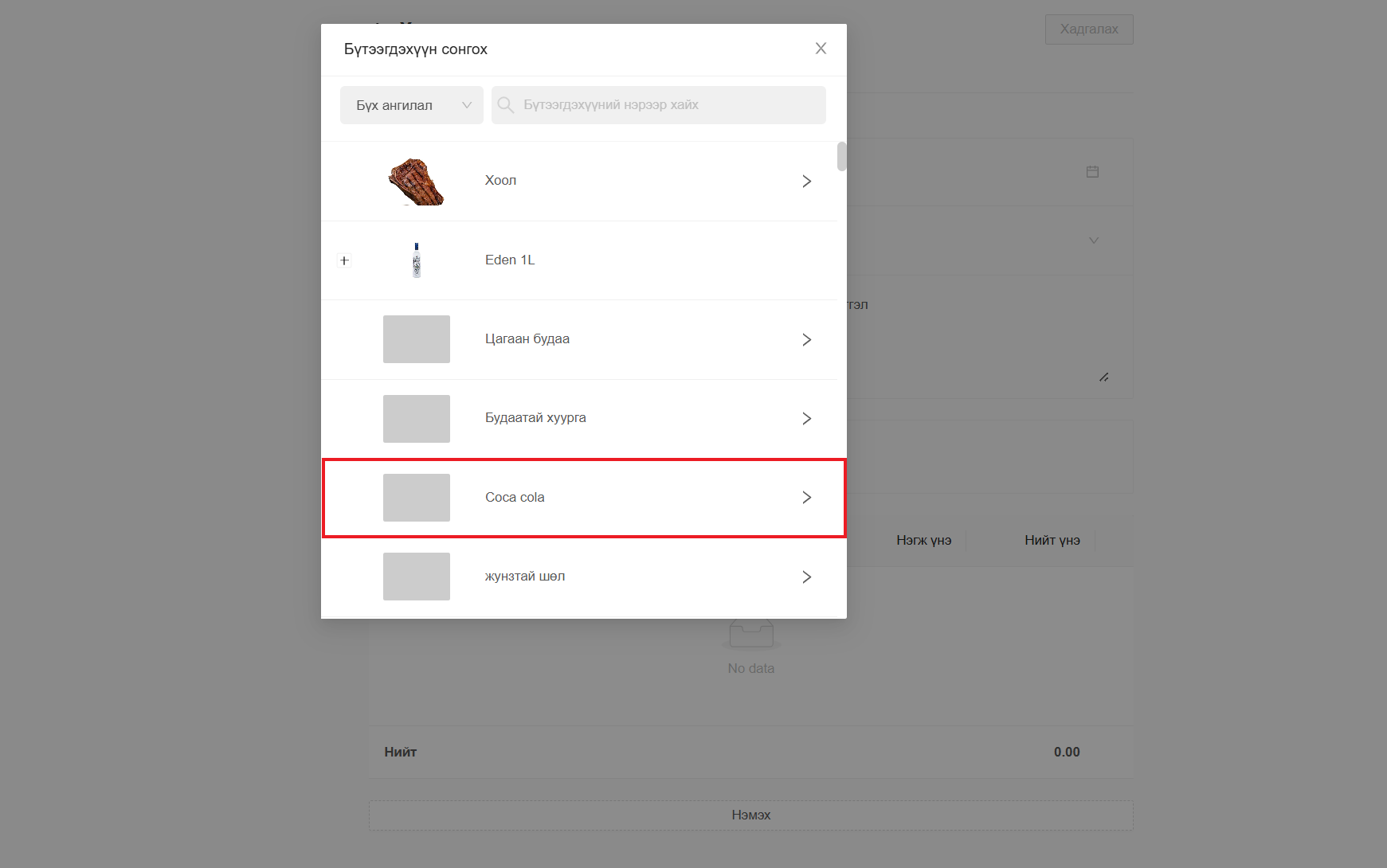1387x868 pixels.
Task: Choose the Будаатай хуурга product name
Action: 535,418
